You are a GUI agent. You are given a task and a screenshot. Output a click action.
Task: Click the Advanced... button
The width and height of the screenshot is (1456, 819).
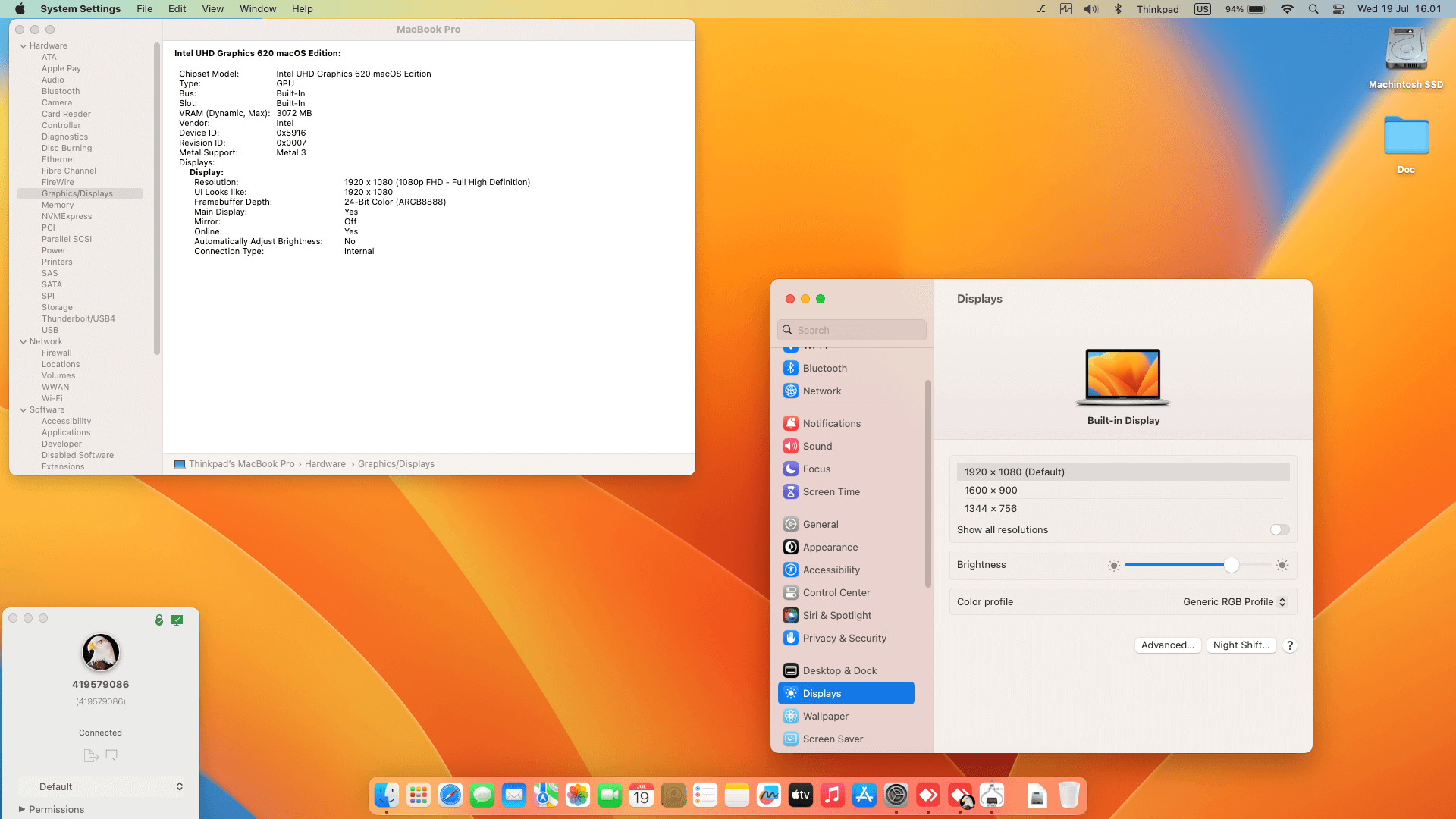tap(1167, 645)
